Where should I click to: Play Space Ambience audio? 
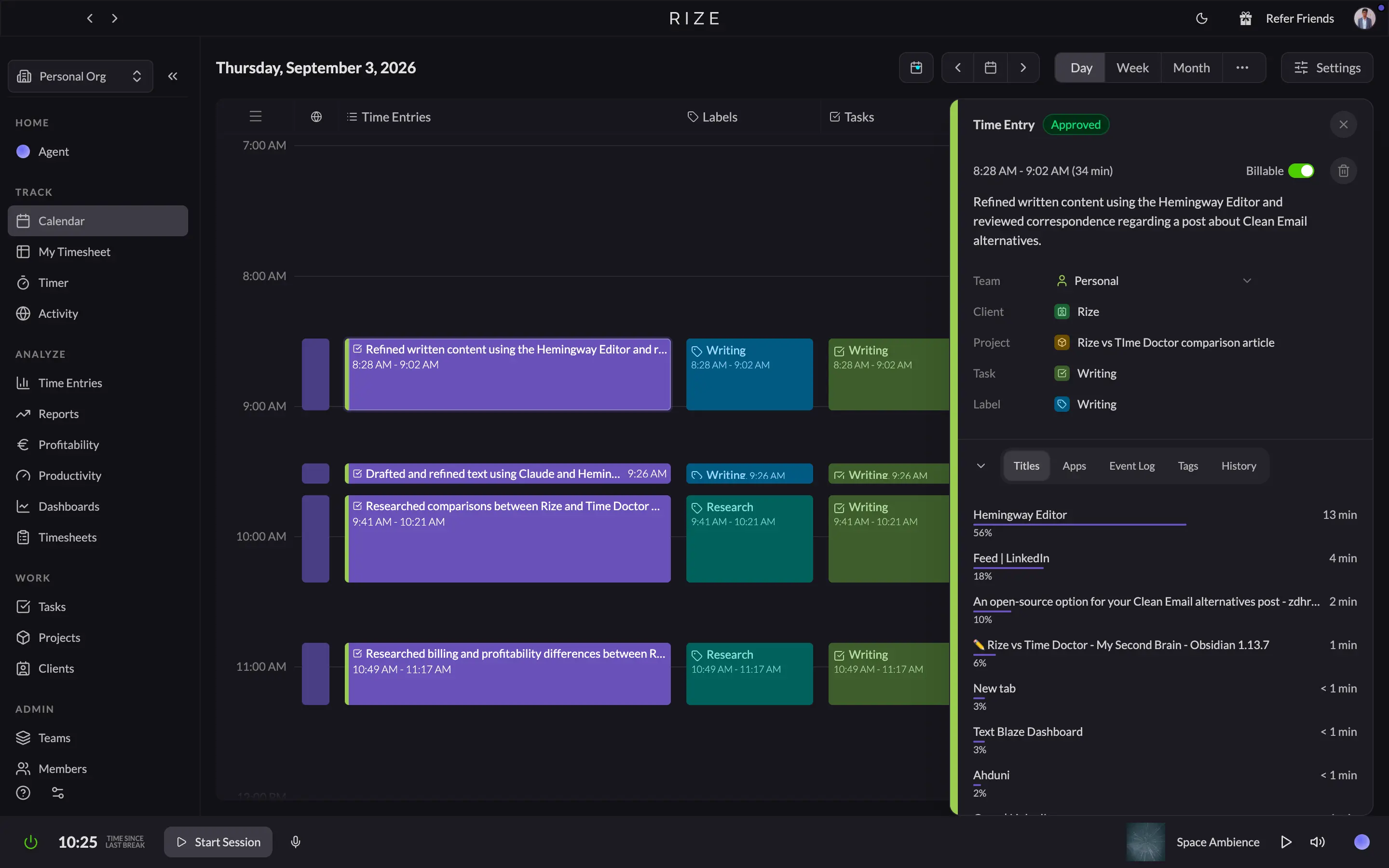point(1286,842)
